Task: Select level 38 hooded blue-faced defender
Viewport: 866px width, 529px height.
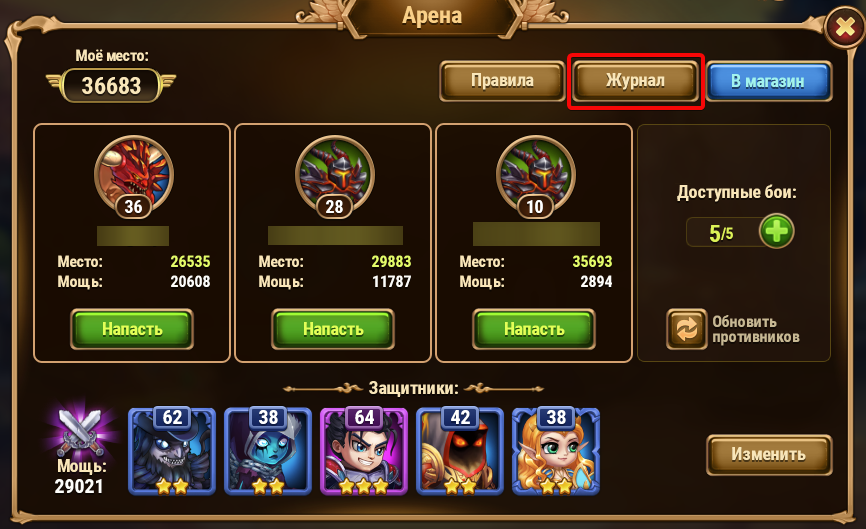Action: tap(268, 451)
